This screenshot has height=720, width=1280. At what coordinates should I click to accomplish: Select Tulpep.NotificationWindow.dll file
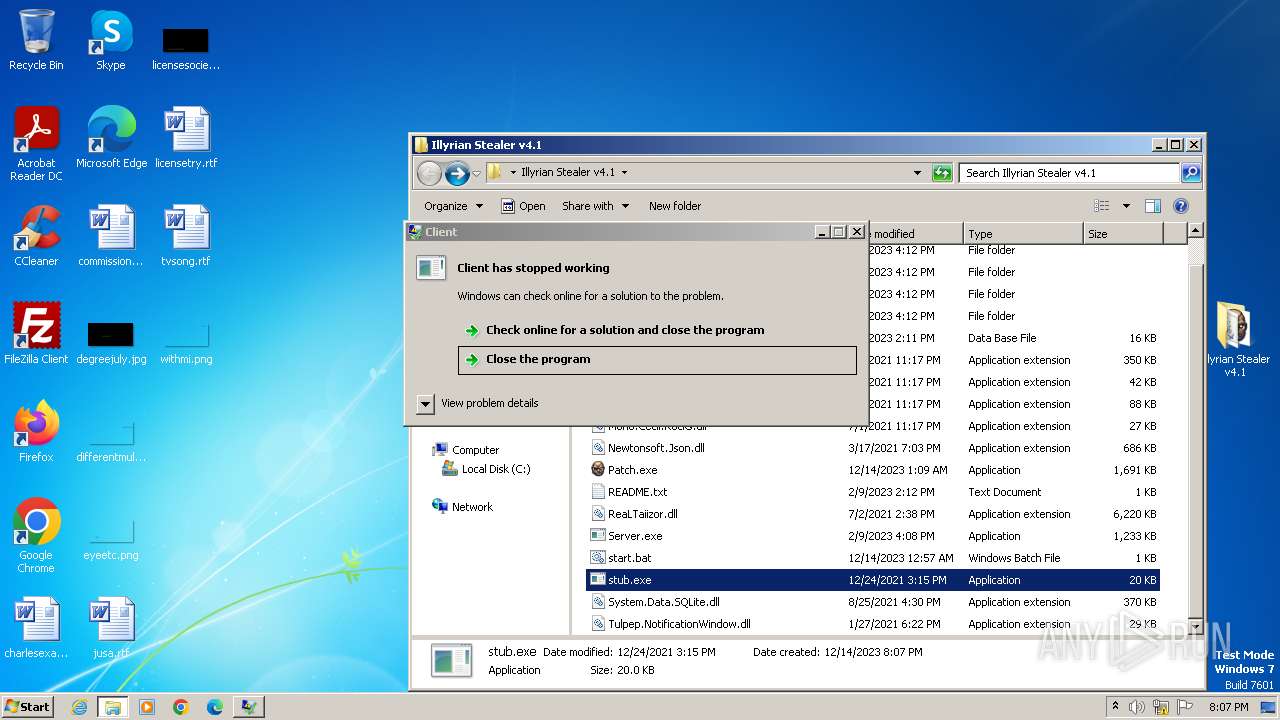(x=872, y=624)
